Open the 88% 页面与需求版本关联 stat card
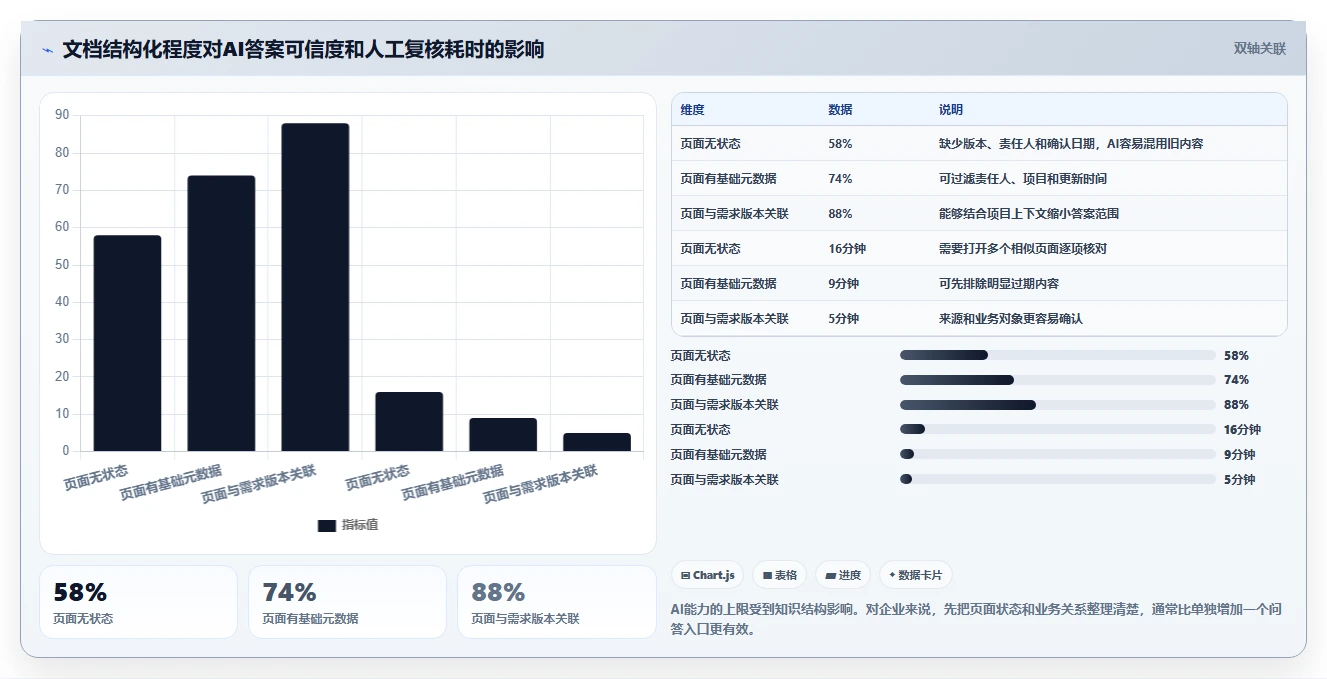The image size is (1327, 679). tap(556, 602)
